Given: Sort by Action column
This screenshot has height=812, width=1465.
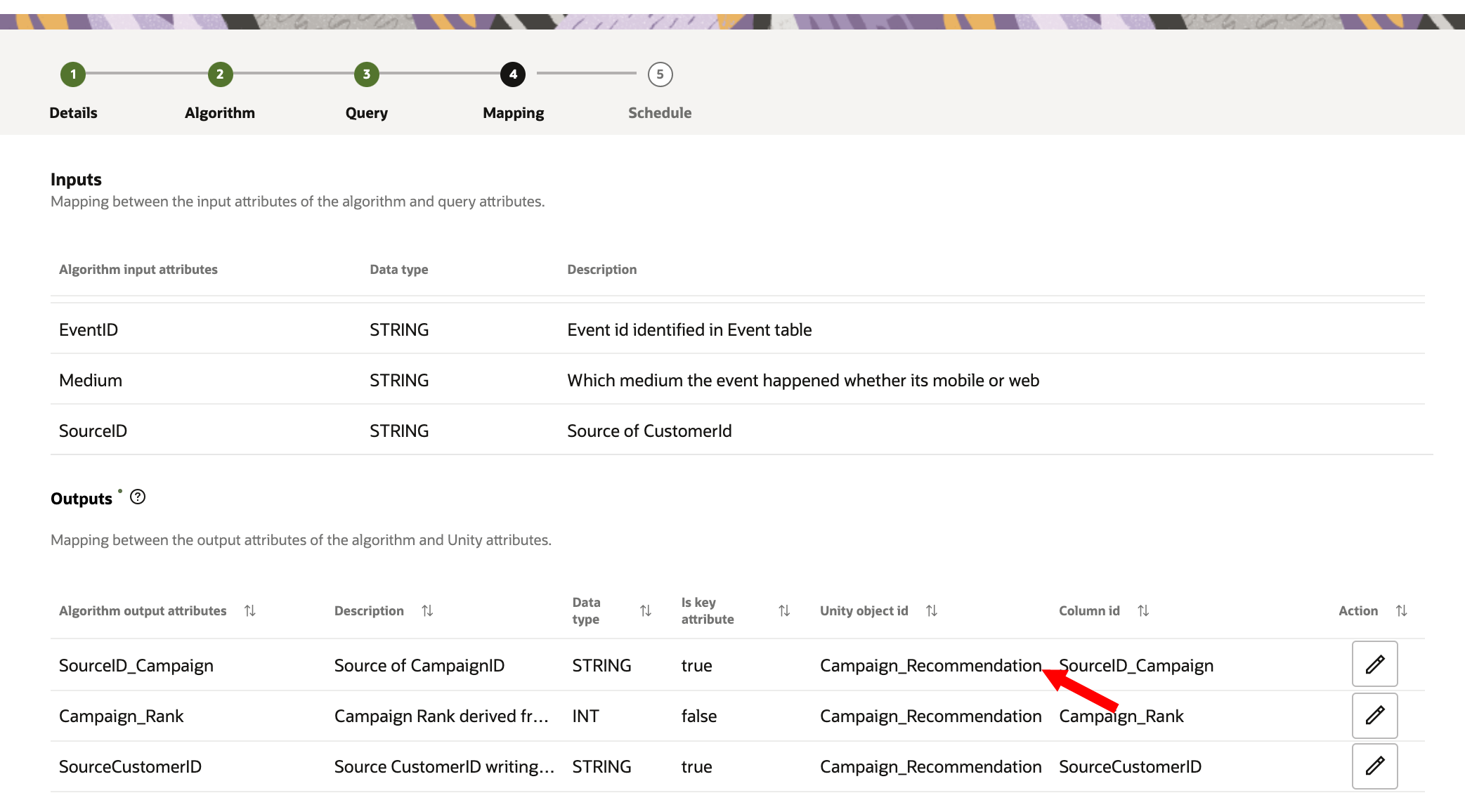Looking at the screenshot, I should point(1401,611).
